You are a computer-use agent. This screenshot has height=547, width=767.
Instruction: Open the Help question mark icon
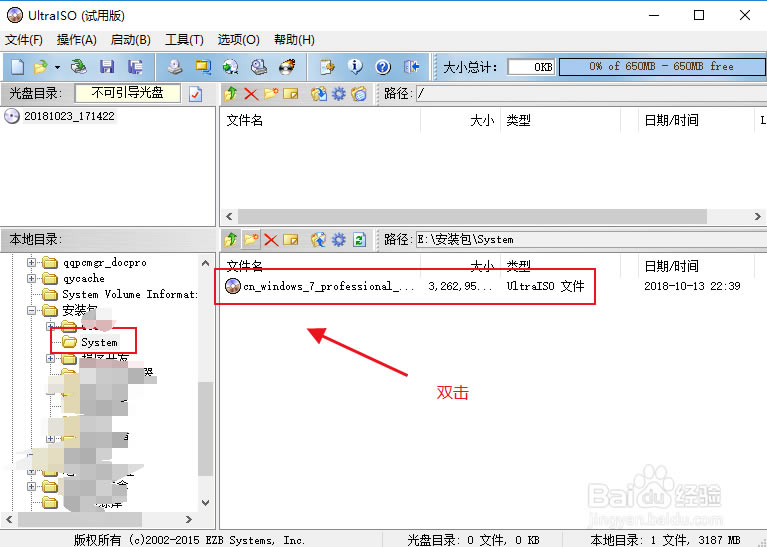coord(383,67)
